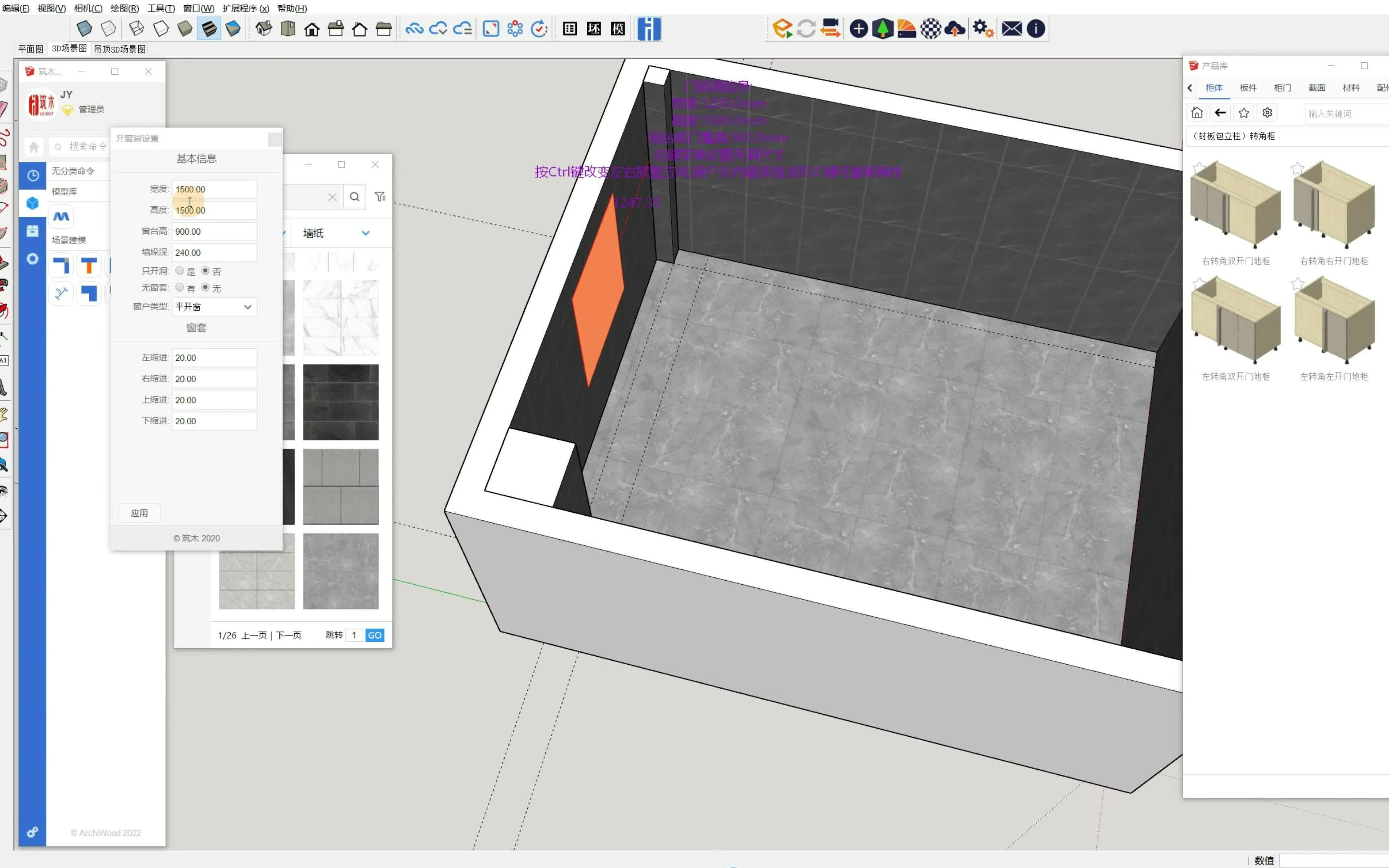This screenshot has height=868, width=1389.
Task: Click the search magnifier in the material panel
Action: 355,197
